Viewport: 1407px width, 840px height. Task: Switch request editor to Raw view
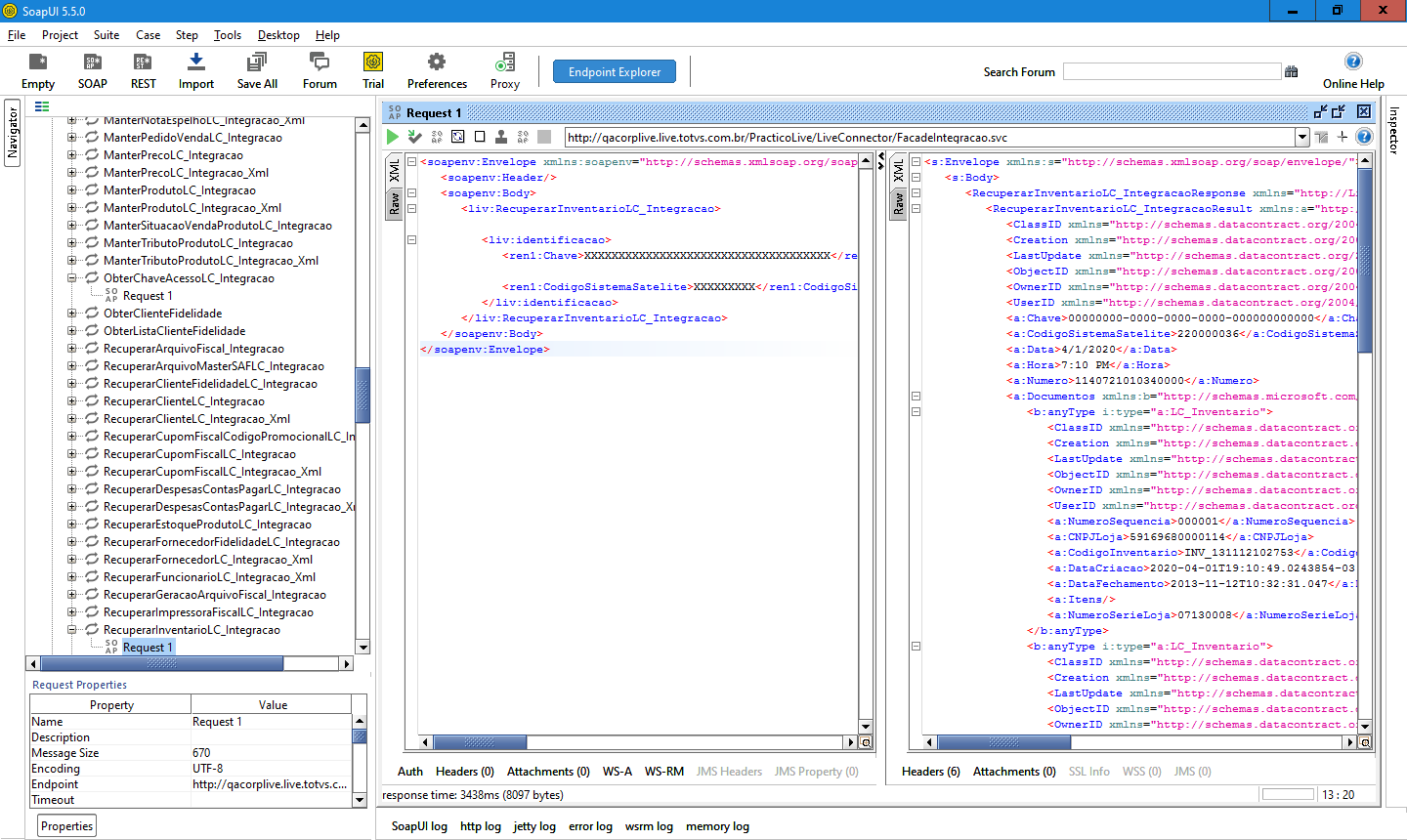[x=395, y=203]
